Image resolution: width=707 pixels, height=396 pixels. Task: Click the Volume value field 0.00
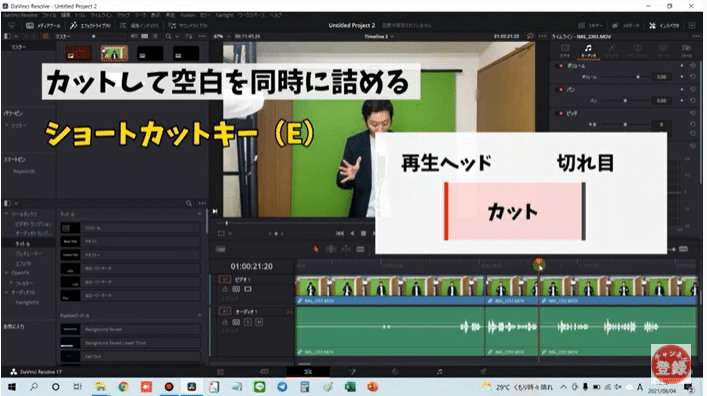pyautogui.click(x=661, y=77)
